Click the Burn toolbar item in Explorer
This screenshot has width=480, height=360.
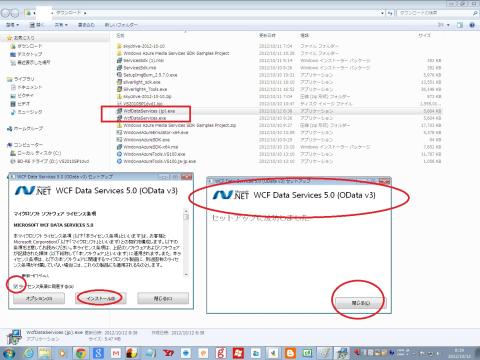pyautogui.click(x=86, y=25)
